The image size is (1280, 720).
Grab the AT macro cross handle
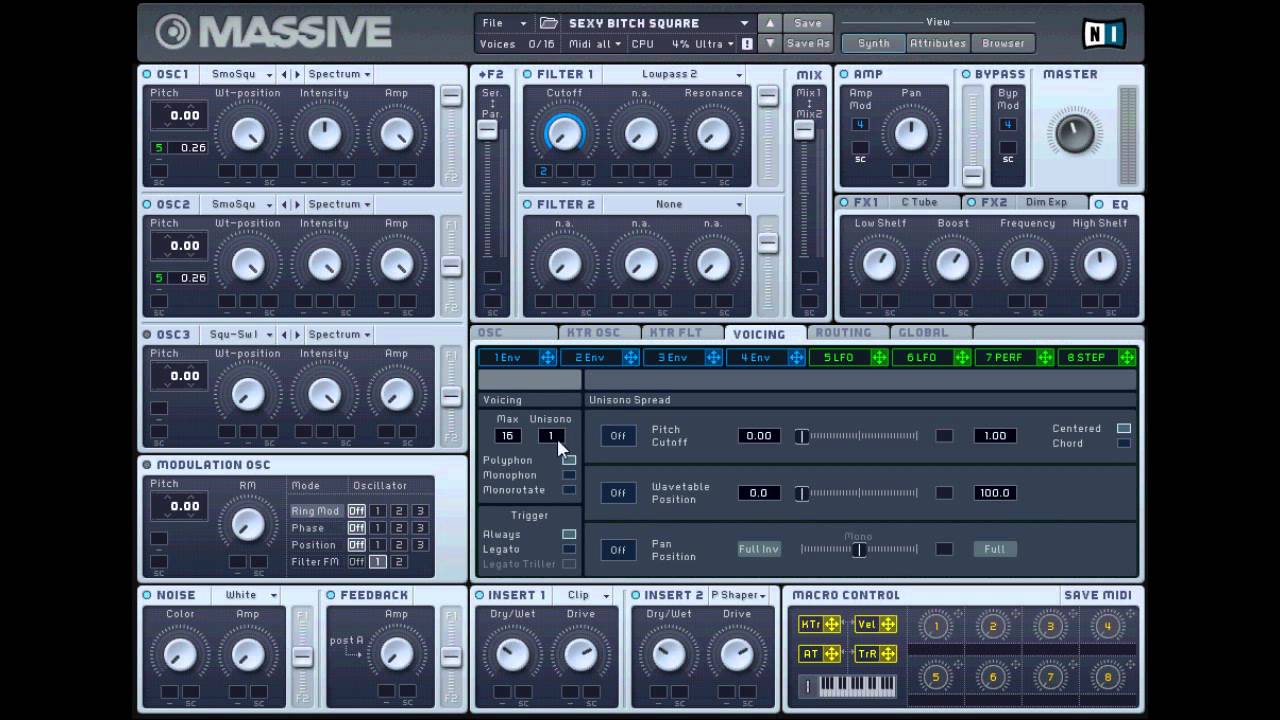pyautogui.click(x=832, y=654)
